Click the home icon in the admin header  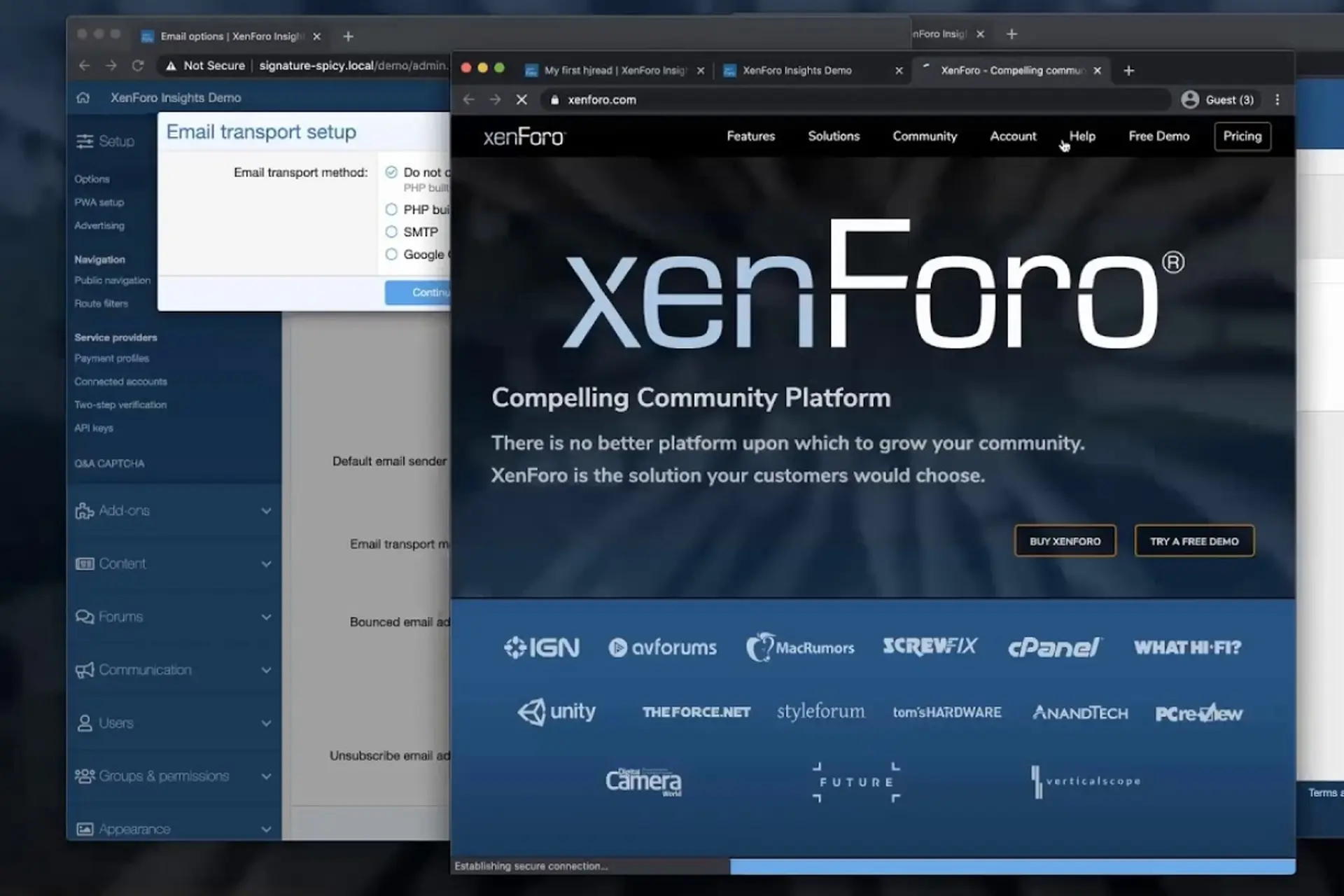[83, 97]
